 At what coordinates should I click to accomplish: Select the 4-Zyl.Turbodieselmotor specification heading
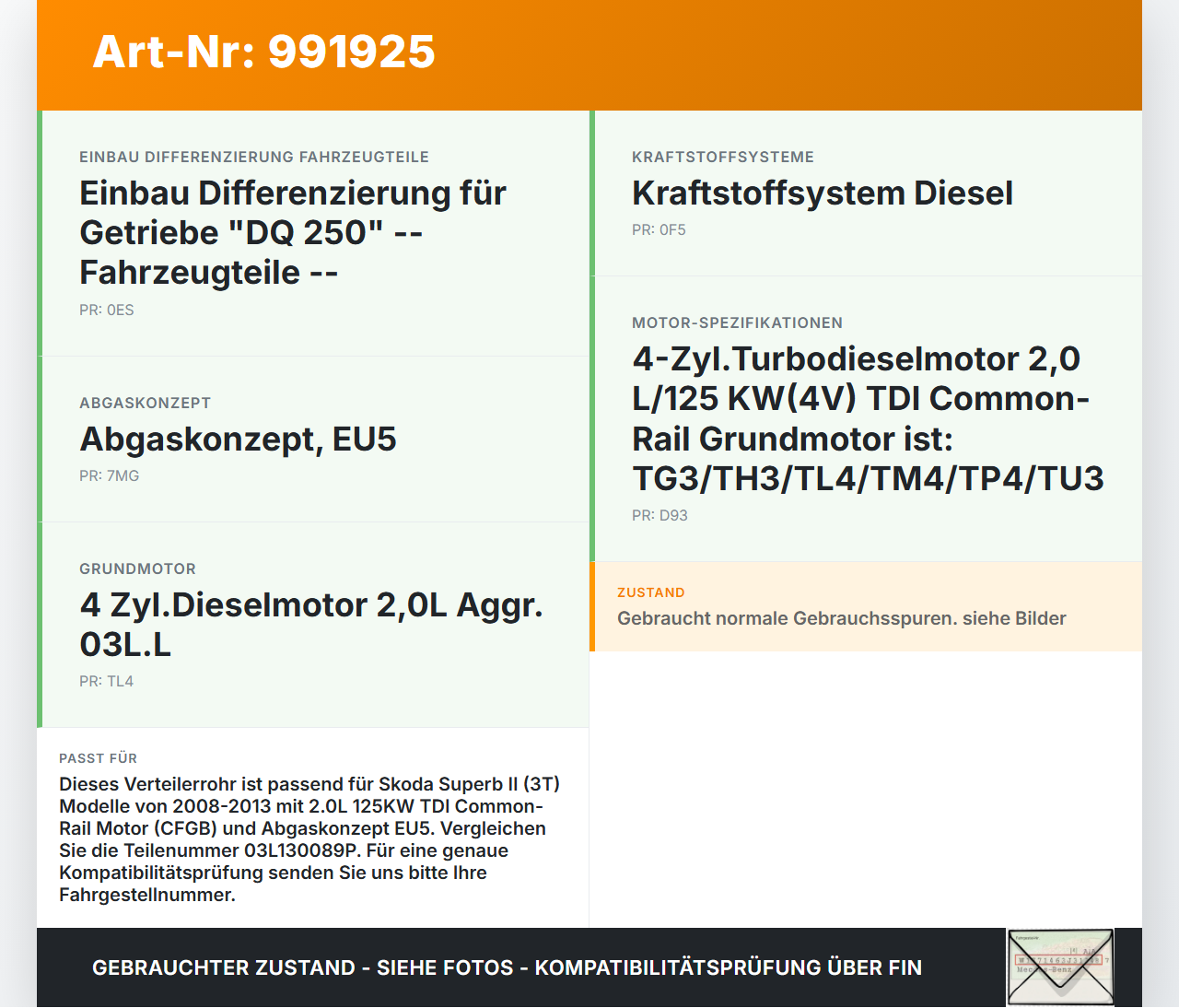pyautogui.click(x=867, y=418)
